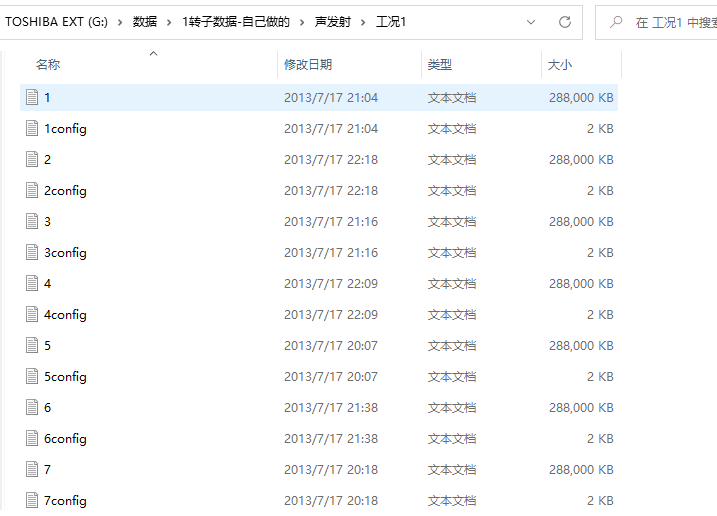The width and height of the screenshot is (717, 516).
Task: Sort files by 名称 column header
Action: coord(48,65)
